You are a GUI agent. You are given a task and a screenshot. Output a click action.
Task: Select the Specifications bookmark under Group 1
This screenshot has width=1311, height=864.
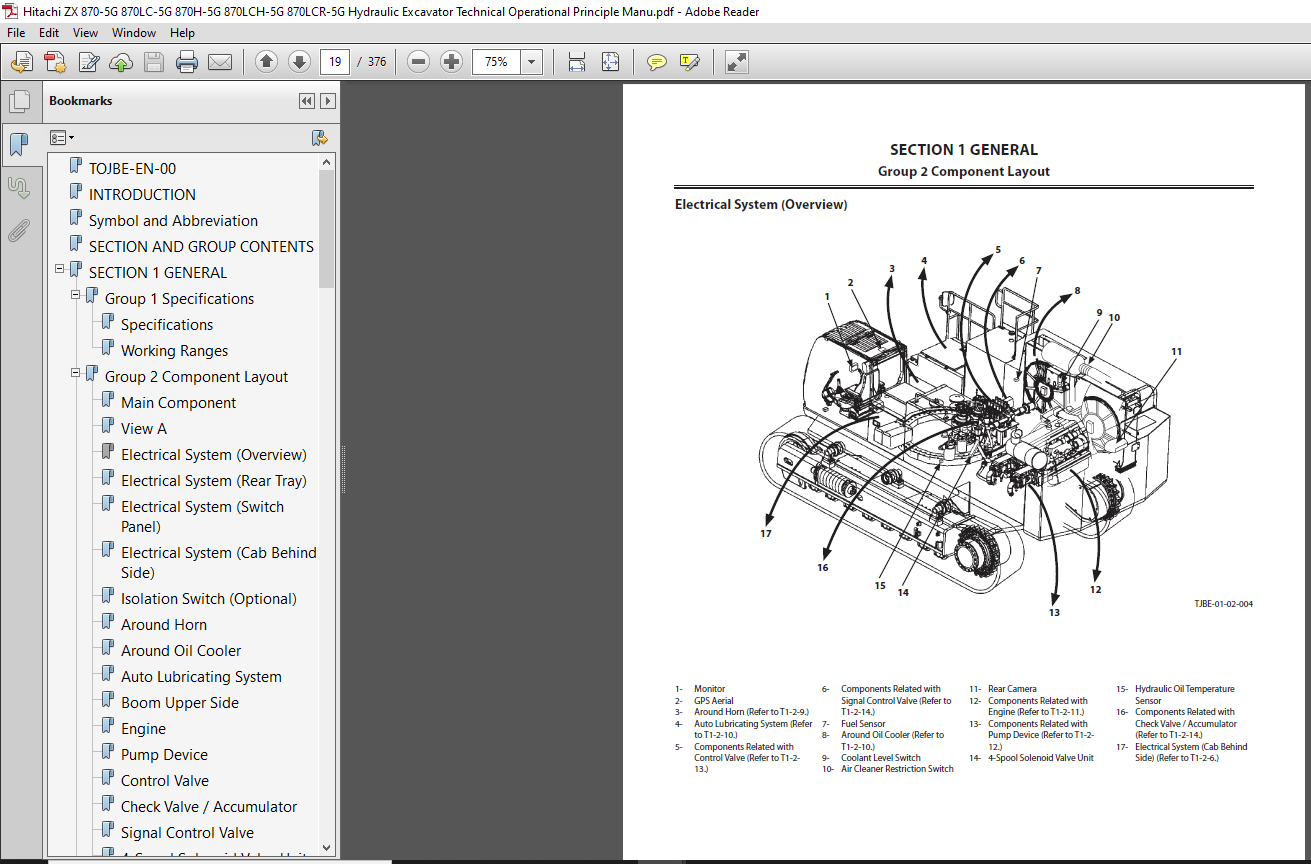[x=166, y=325]
